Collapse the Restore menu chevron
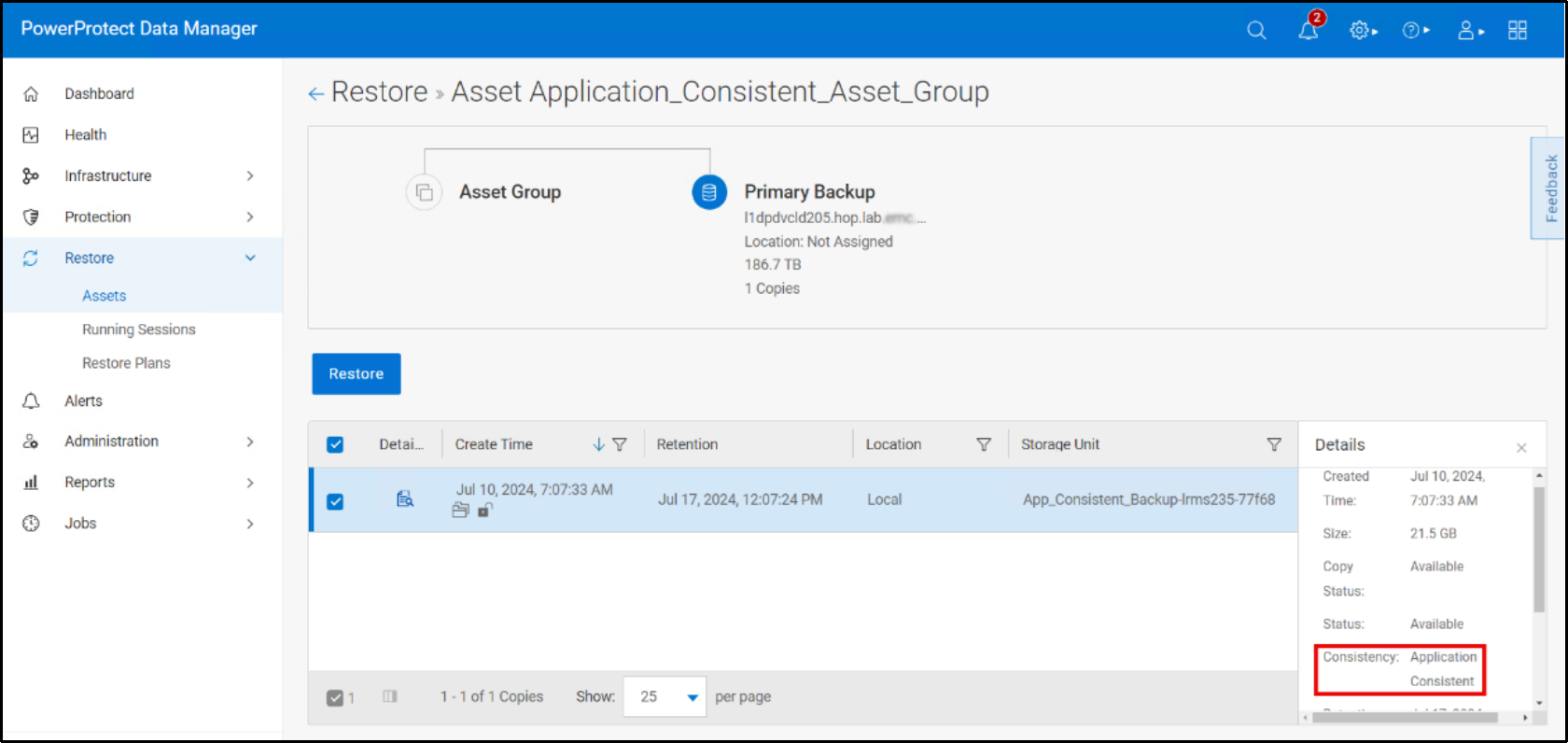Image resolution: width=1568 pixels, height=743 pixels. [x=249, y=258]
